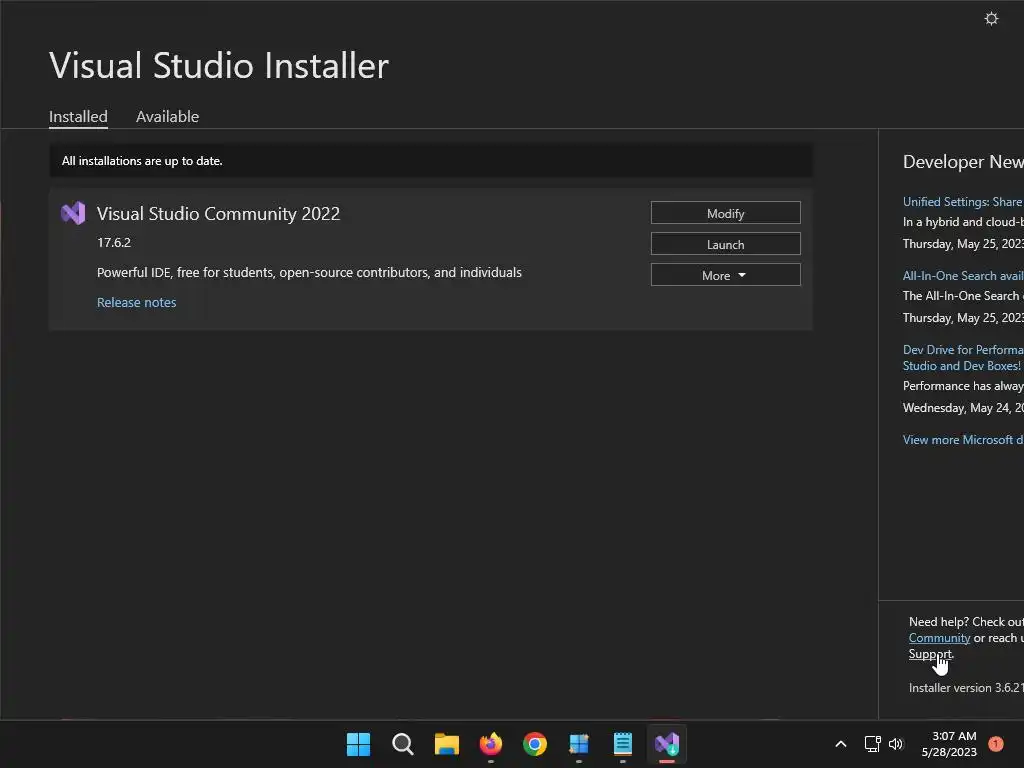The width and height of the screenshot is (1024, 768).
Task: Click the 17.6.2 version text
Action: (114, 242)
